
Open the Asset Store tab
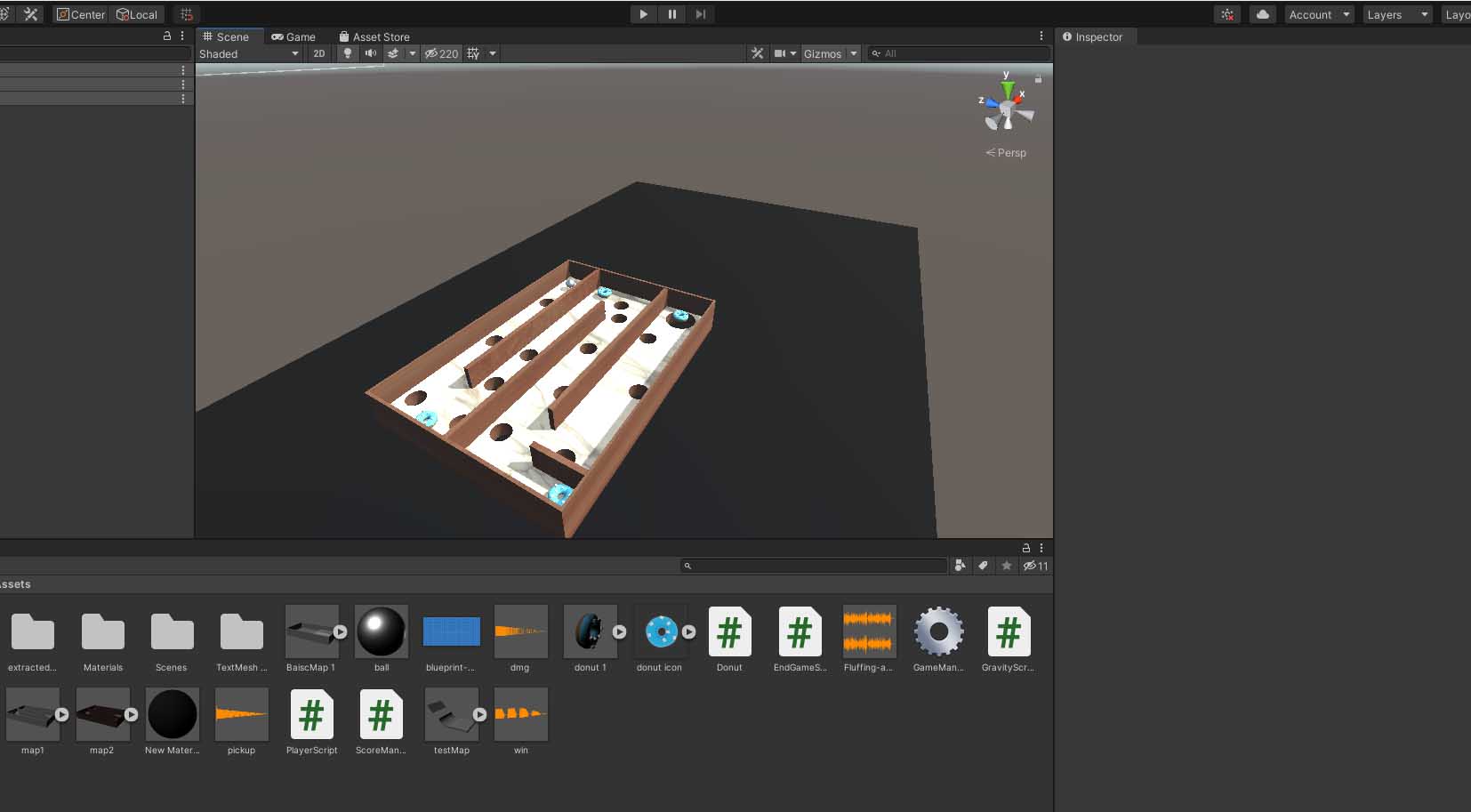click(374, 36)
